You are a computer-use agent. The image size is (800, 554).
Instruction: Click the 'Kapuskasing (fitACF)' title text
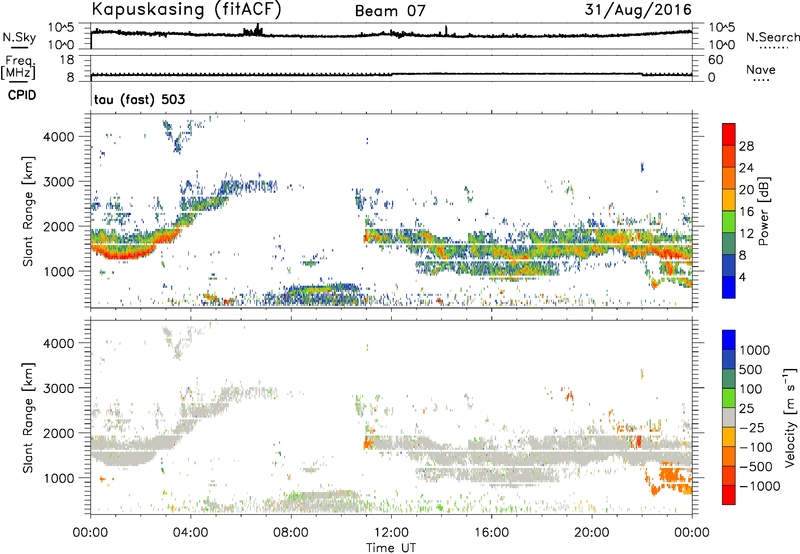coord(186,9)
